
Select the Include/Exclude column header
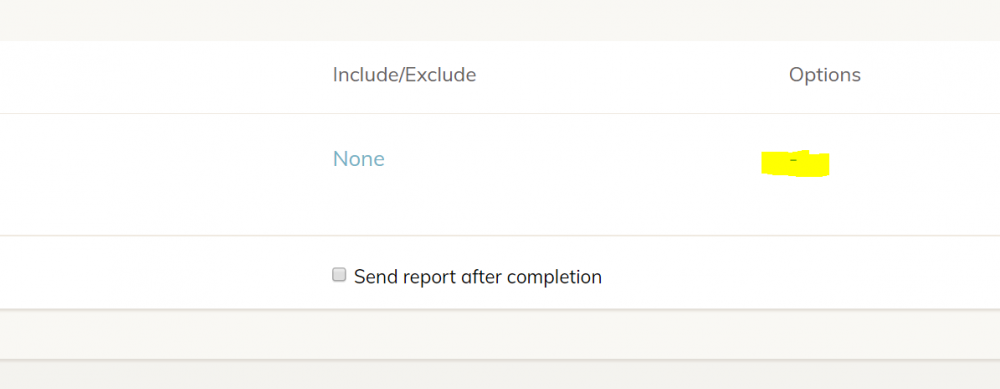404,75
